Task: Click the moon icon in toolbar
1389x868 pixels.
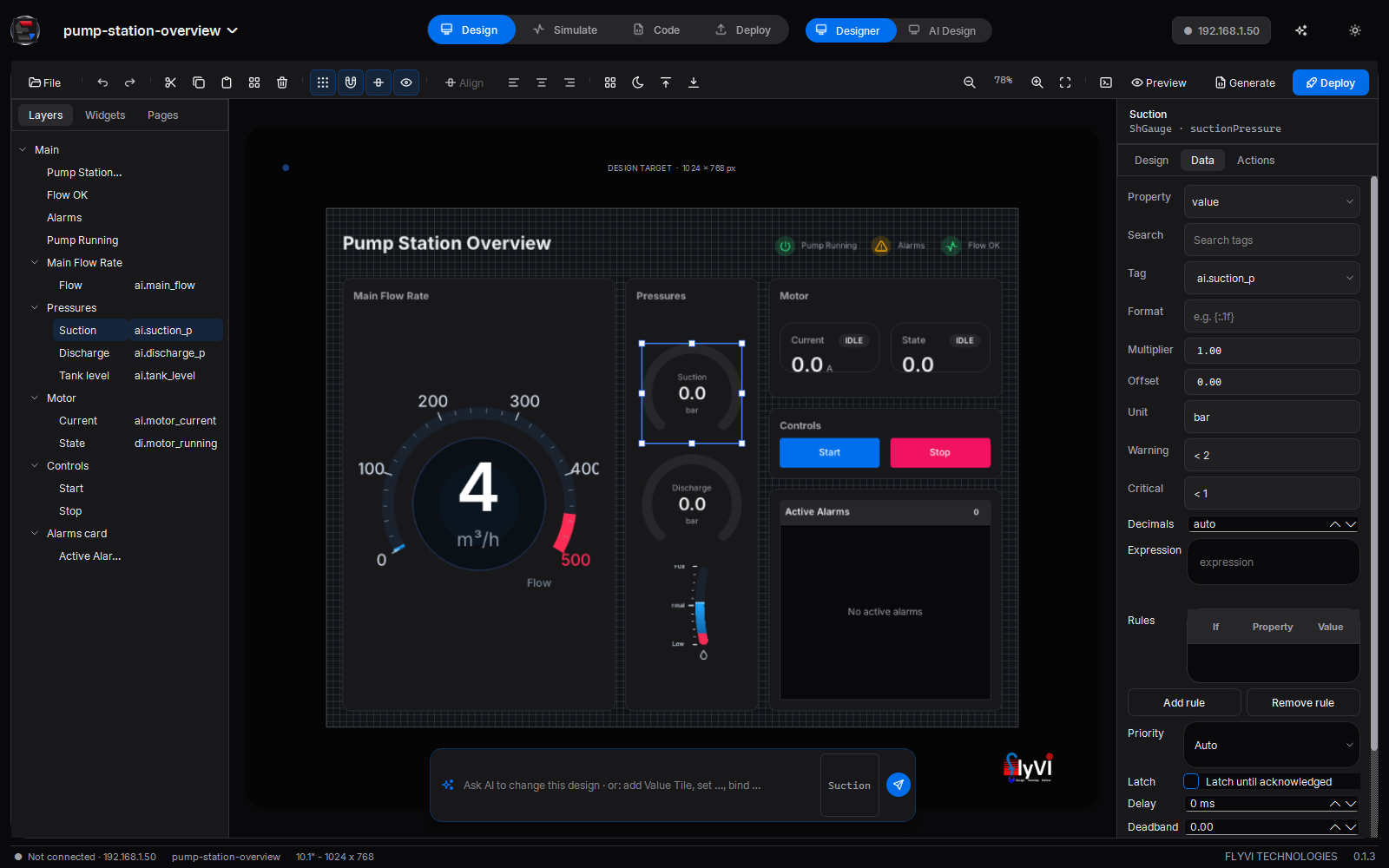Action: (x=638, y=82)
